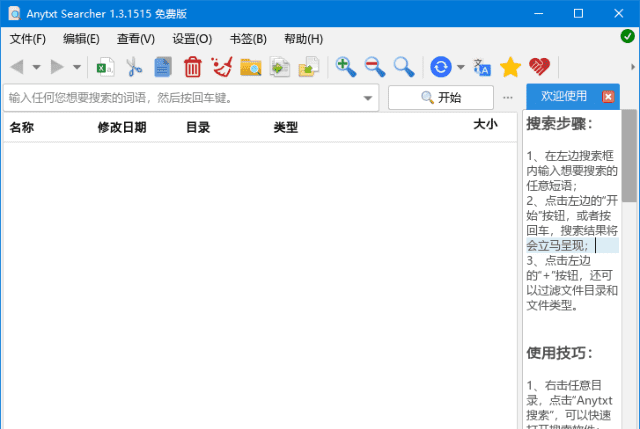
Task: Expand the toolbar overflow arrow
Action: click(x=633, y=67)
